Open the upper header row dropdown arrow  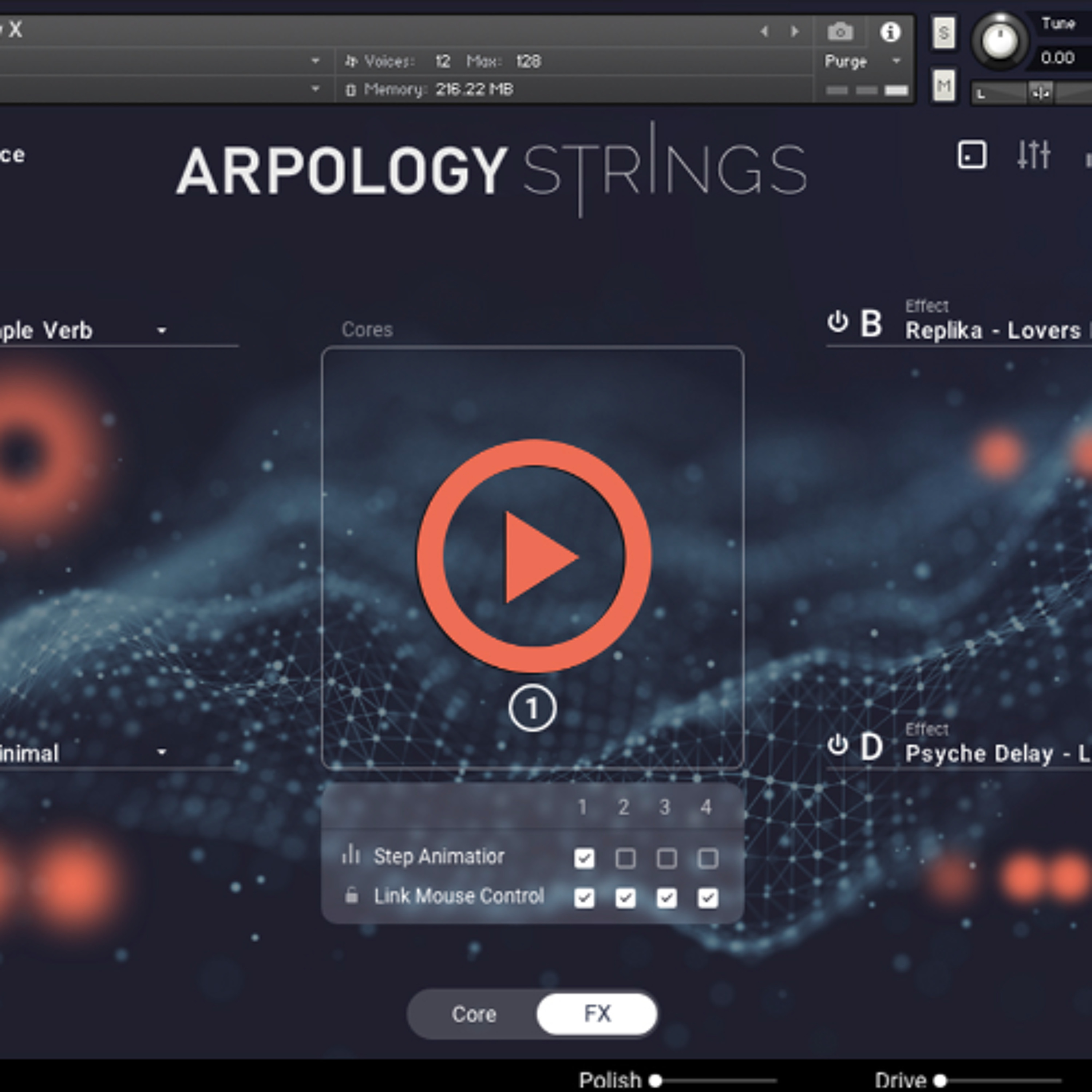pyautogui.click(x=315, y=60)
